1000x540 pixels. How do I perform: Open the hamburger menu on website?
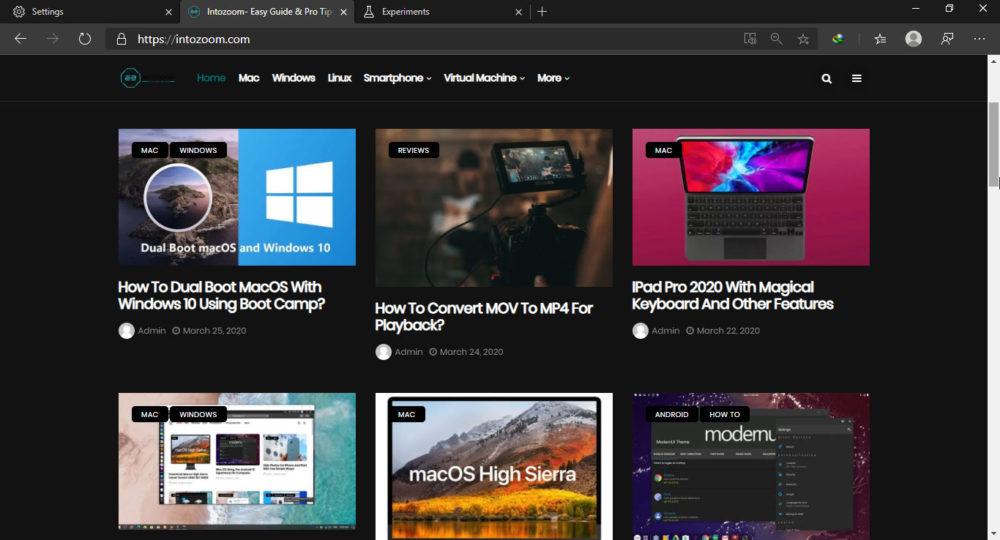pos(857,78)
